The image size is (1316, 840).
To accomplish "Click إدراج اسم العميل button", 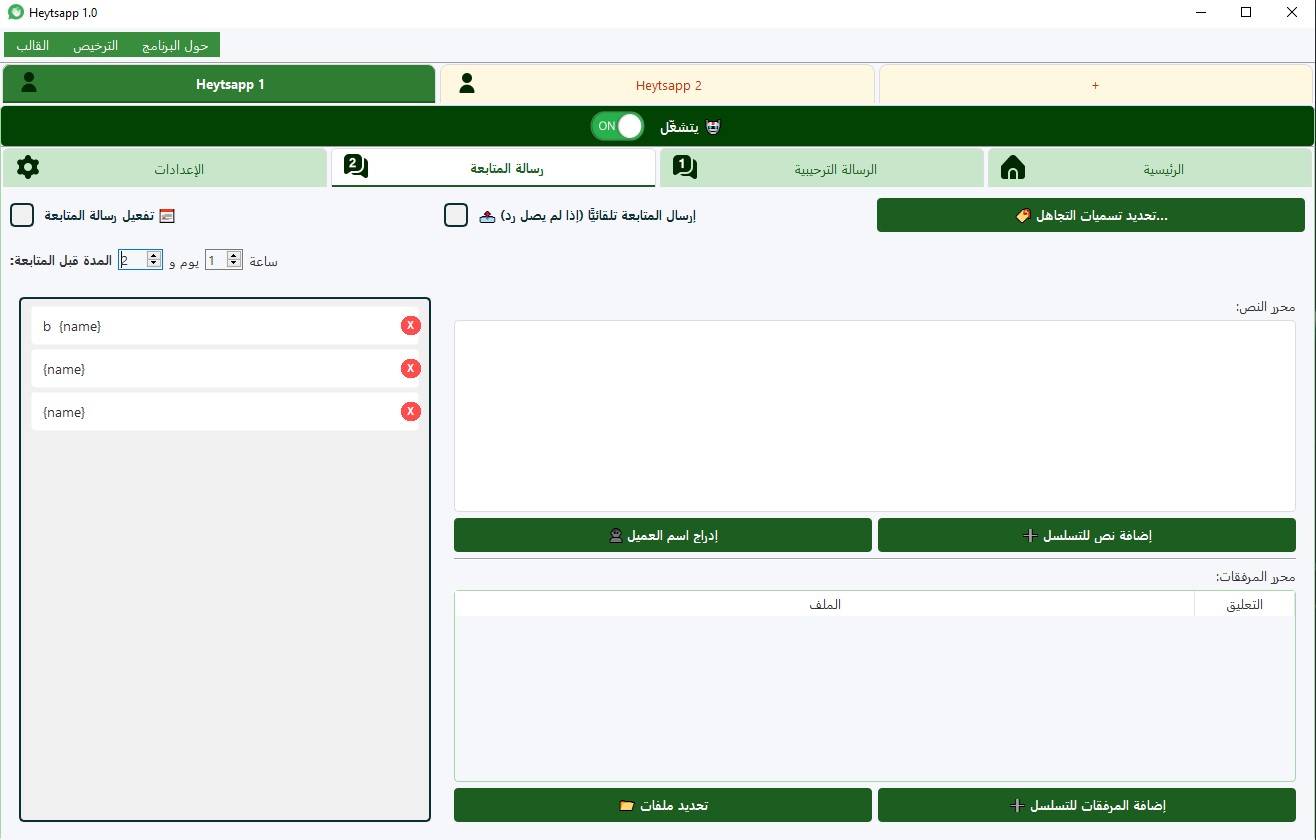I will pos(663,535).
